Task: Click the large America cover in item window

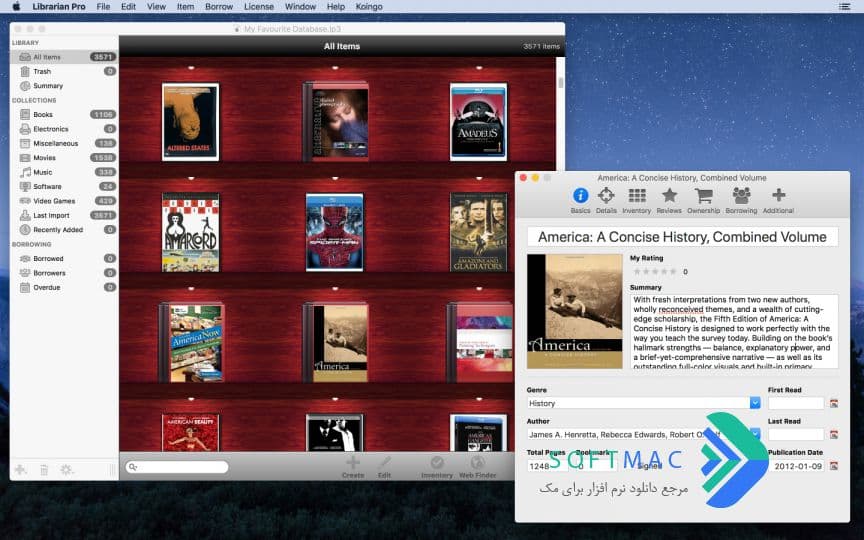Action: coord(575,311)
